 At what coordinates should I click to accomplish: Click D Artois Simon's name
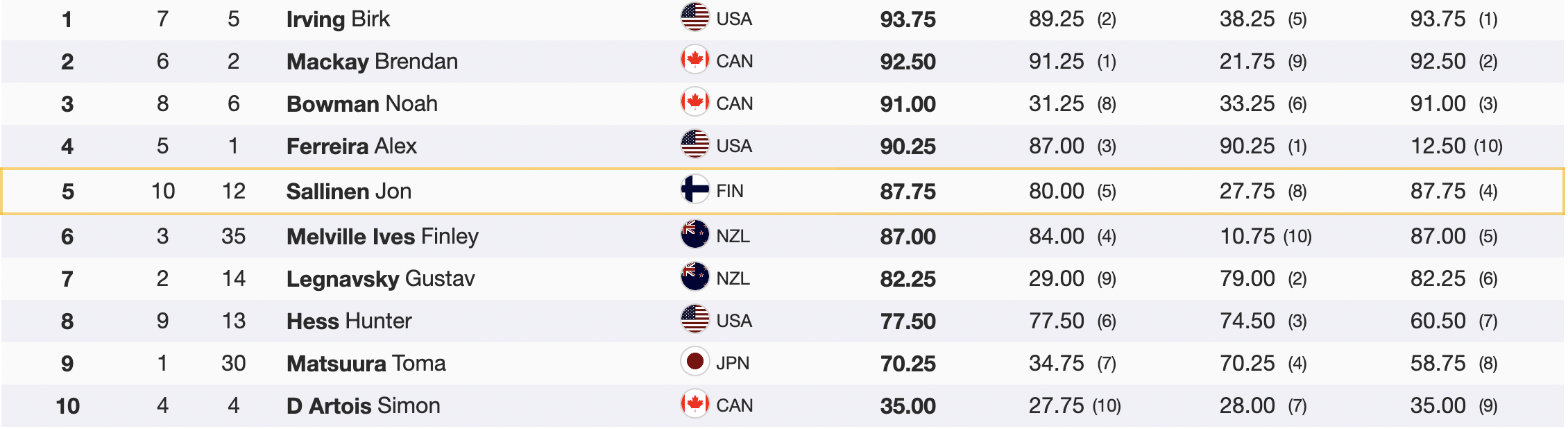point(363,405)
